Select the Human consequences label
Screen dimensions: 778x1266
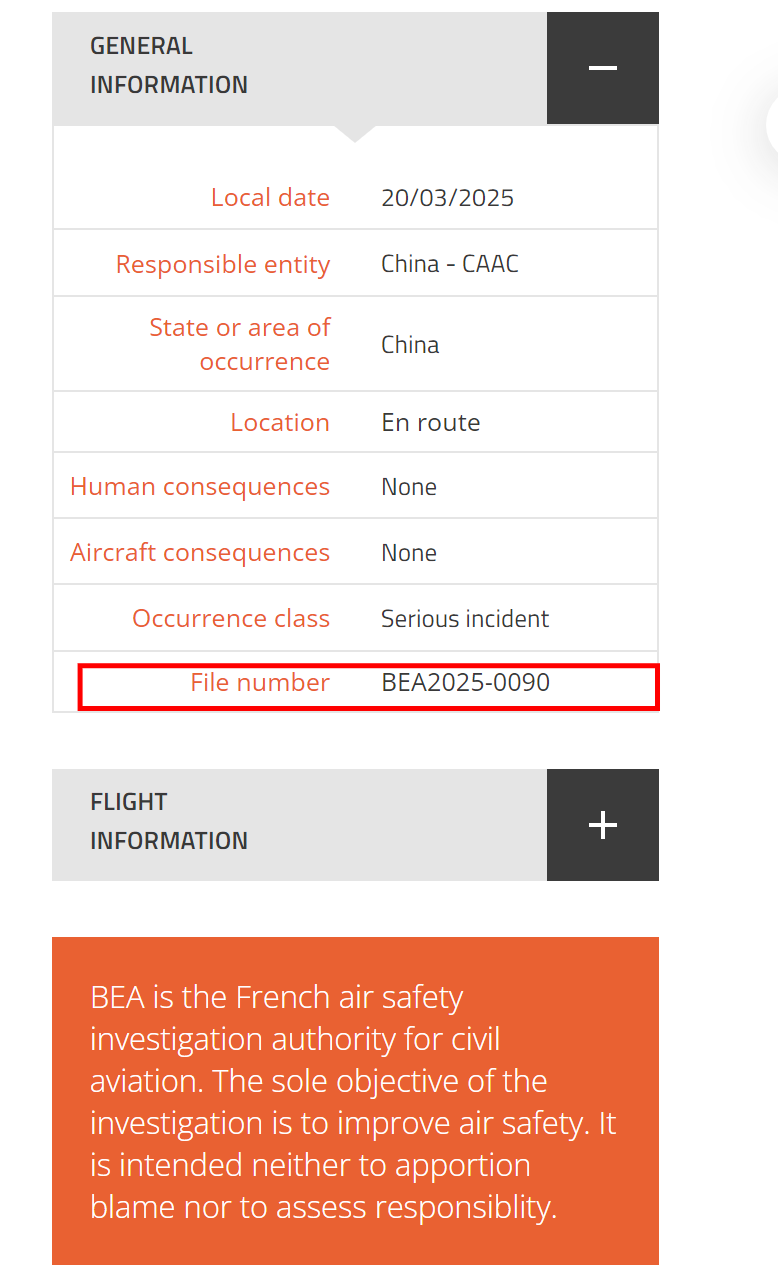tap(200, 487)
